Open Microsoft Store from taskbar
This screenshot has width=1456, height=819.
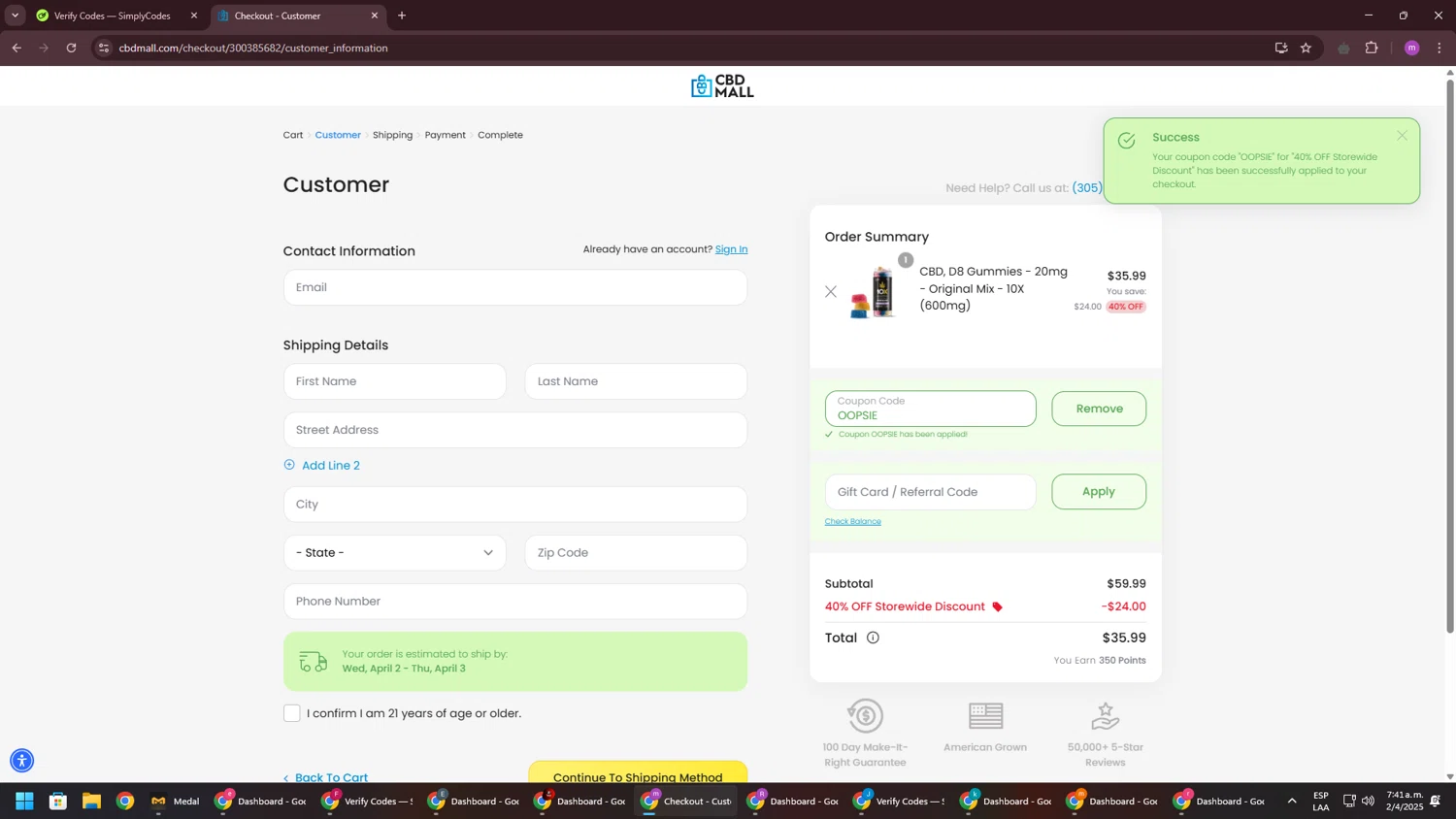click(x=58, y=802)
